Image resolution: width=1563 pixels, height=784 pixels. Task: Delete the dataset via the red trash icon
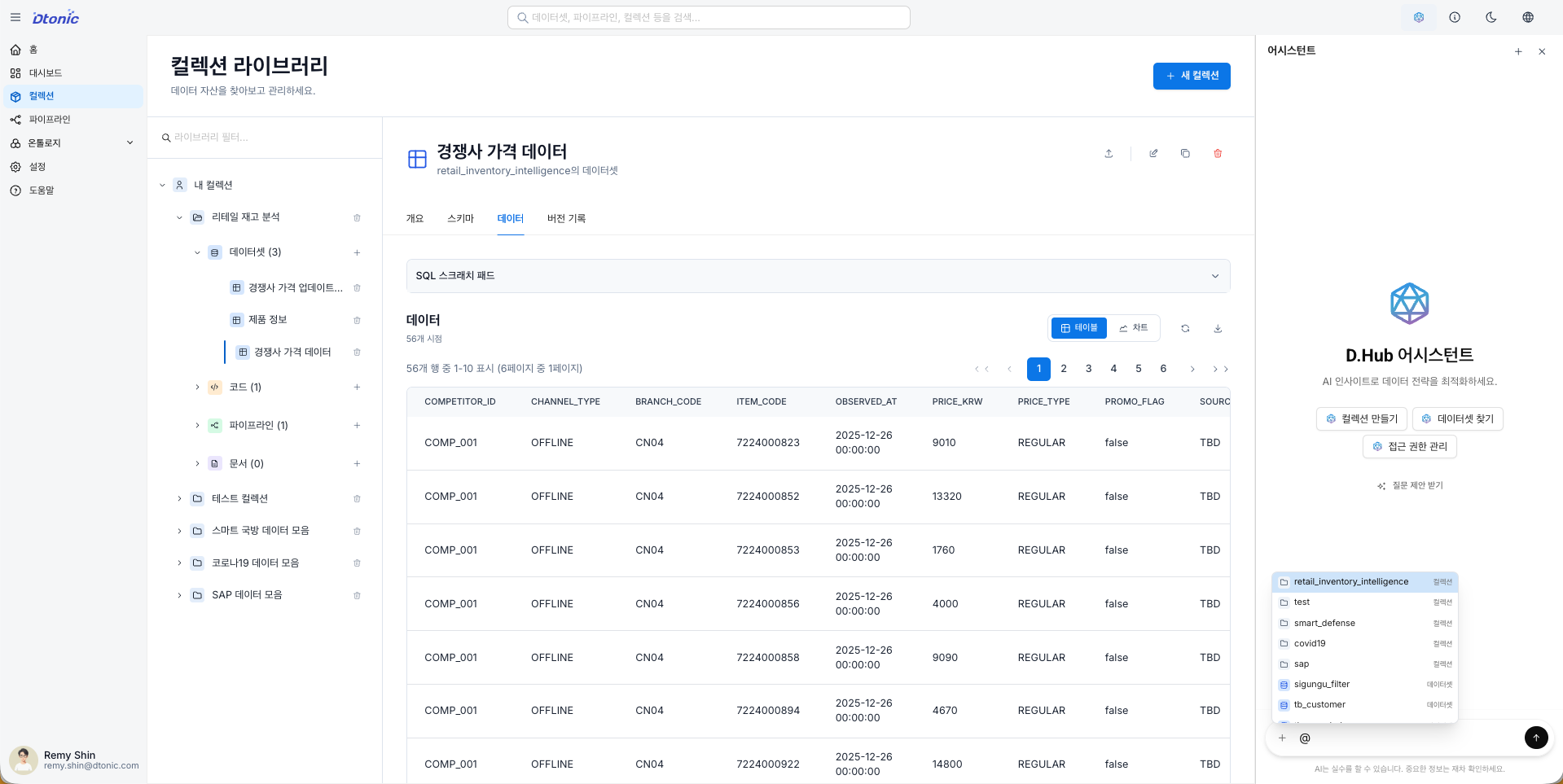(x=1218, y=153)
